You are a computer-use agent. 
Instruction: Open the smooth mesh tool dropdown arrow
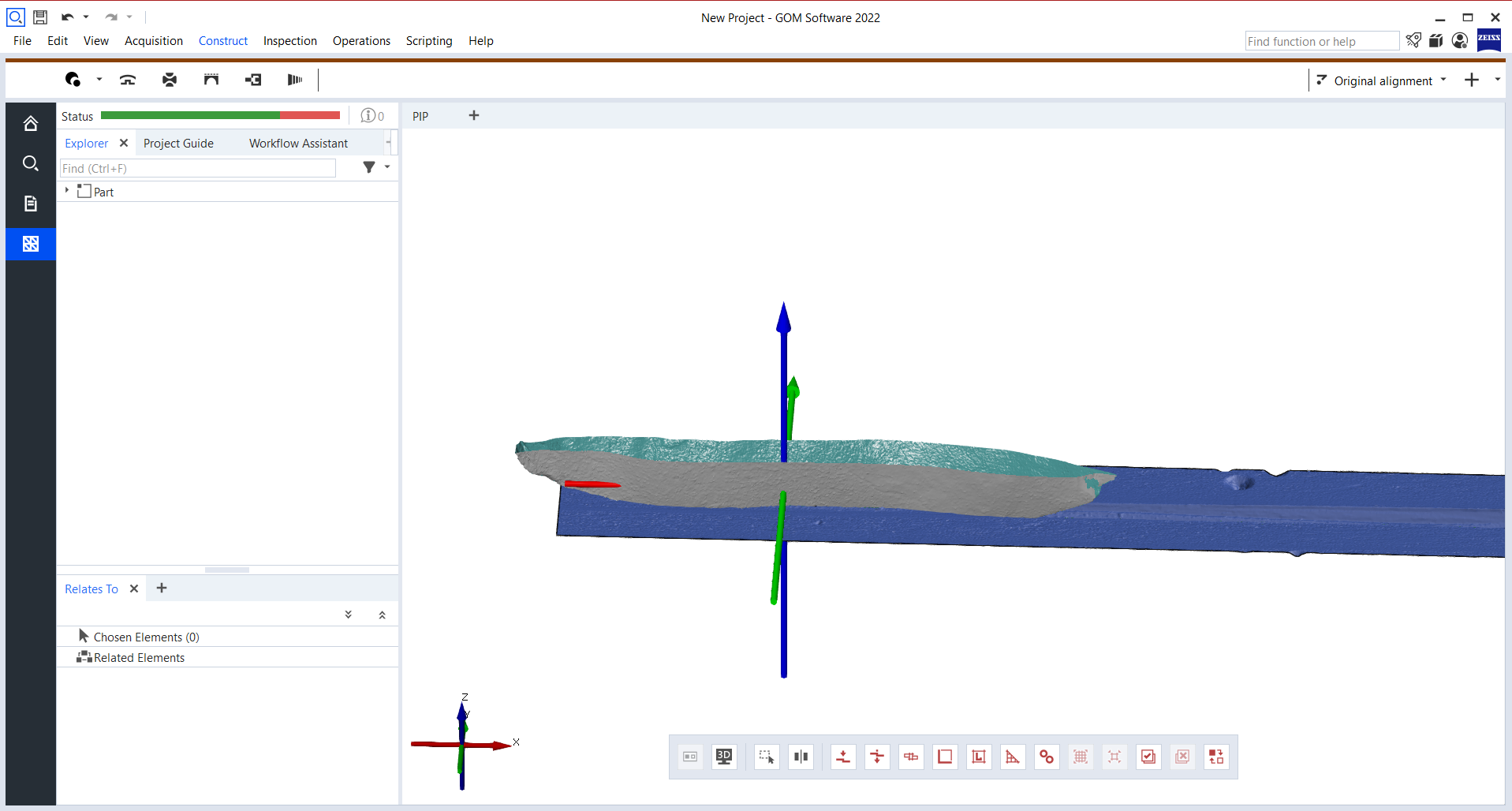[x=99, y=80]
